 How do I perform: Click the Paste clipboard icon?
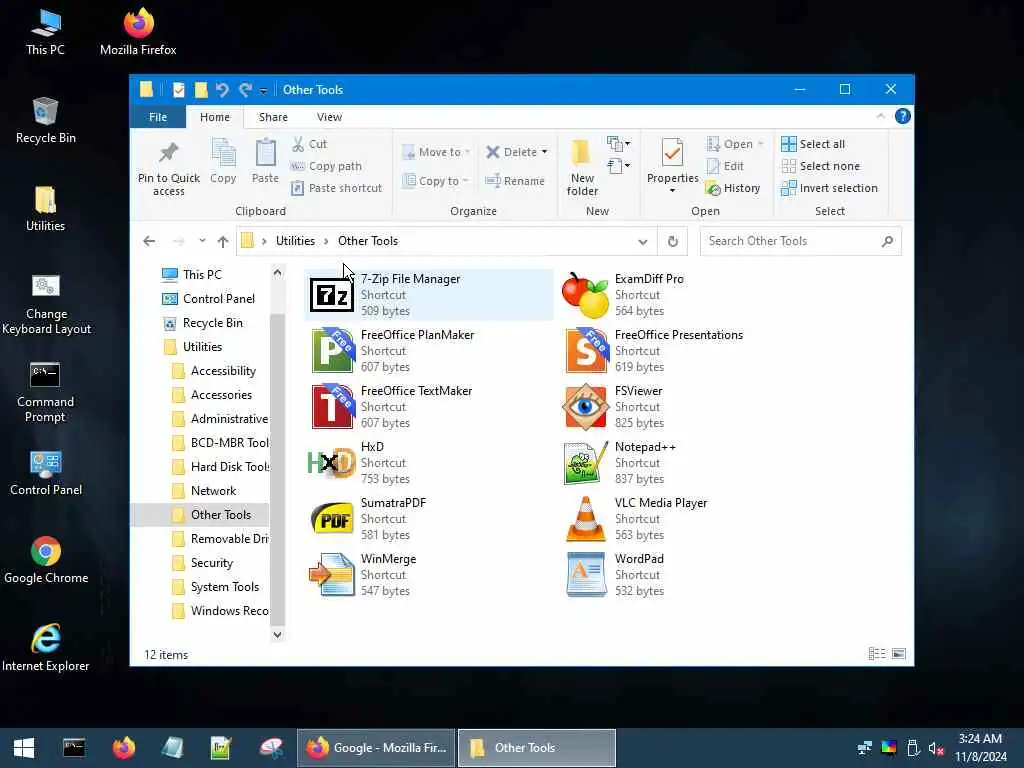[x=265, y=153]
